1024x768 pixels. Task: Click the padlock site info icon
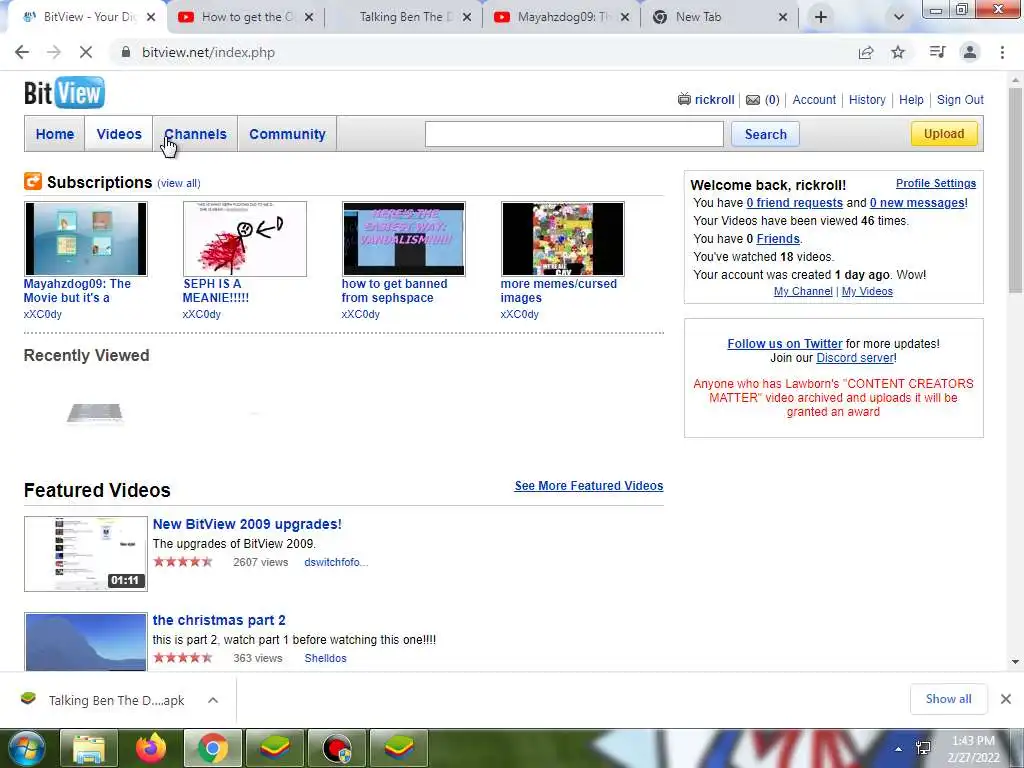coord(126,52)
